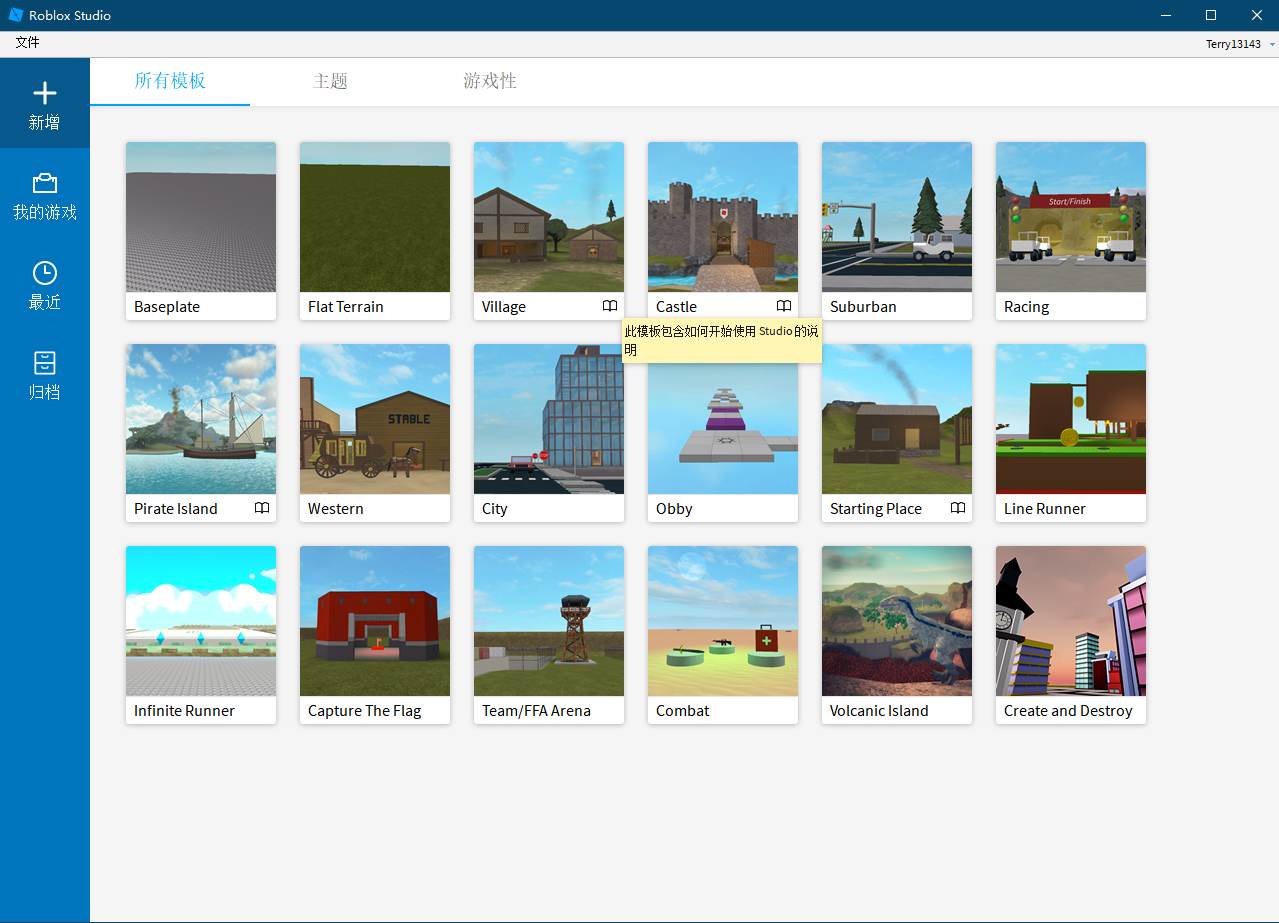
Task: Open Recent (最近) clock icon
Action: pyautogui.click(x=44, y=273)
